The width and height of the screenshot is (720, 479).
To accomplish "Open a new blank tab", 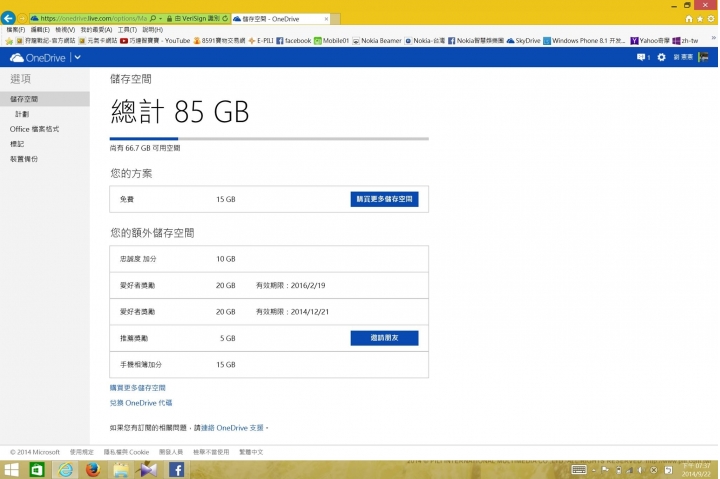I will tap(336, 19).
